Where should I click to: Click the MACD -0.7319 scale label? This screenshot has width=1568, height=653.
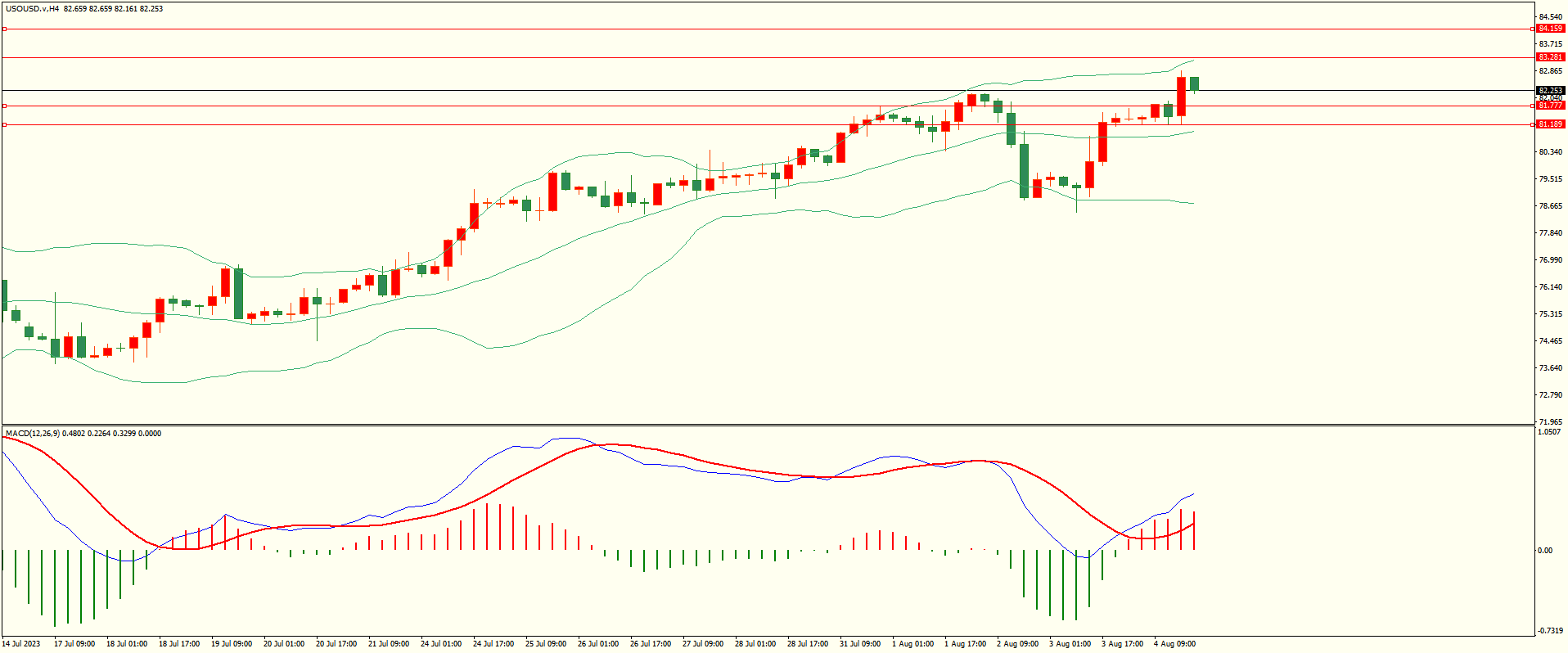(1550, 631)
